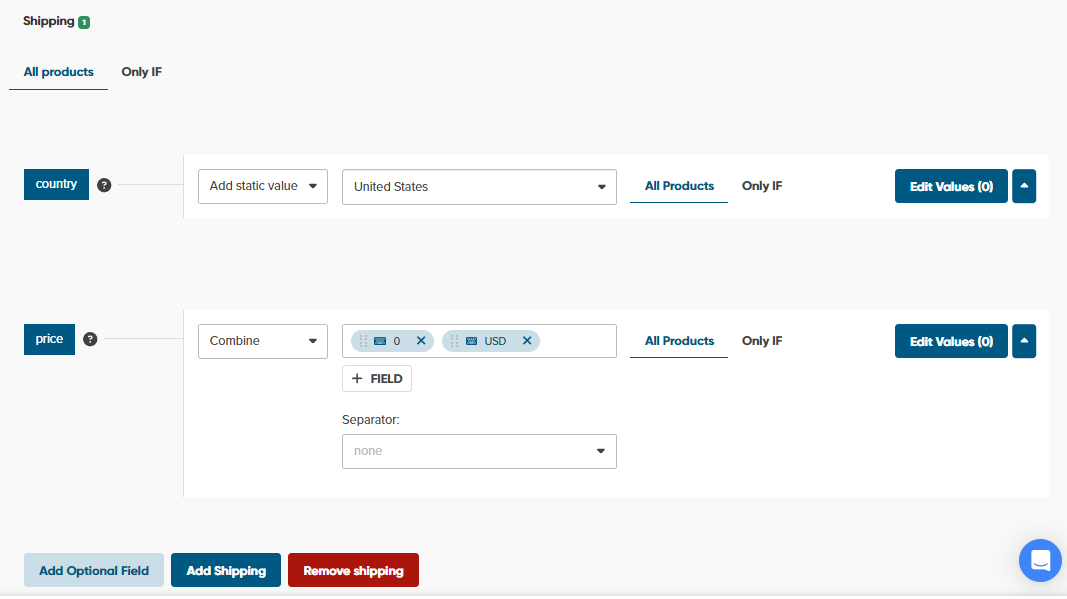
Task: Grab drag handle of the "USD" chip
Action: pos(454,341)
